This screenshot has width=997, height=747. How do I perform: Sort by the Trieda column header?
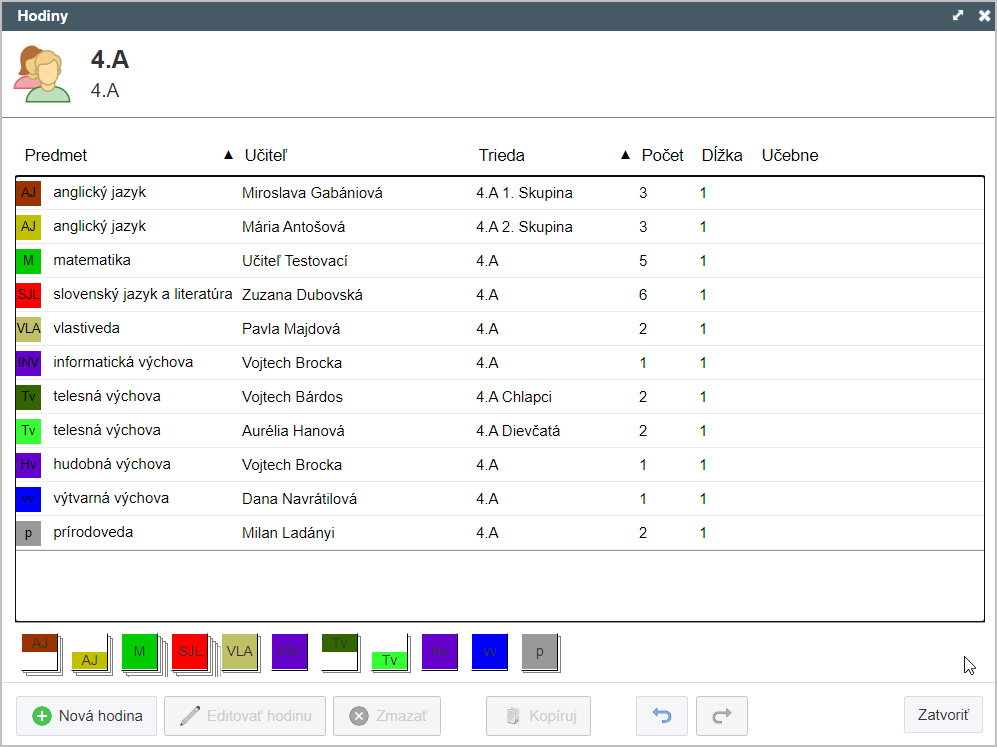tap(501, 155)
